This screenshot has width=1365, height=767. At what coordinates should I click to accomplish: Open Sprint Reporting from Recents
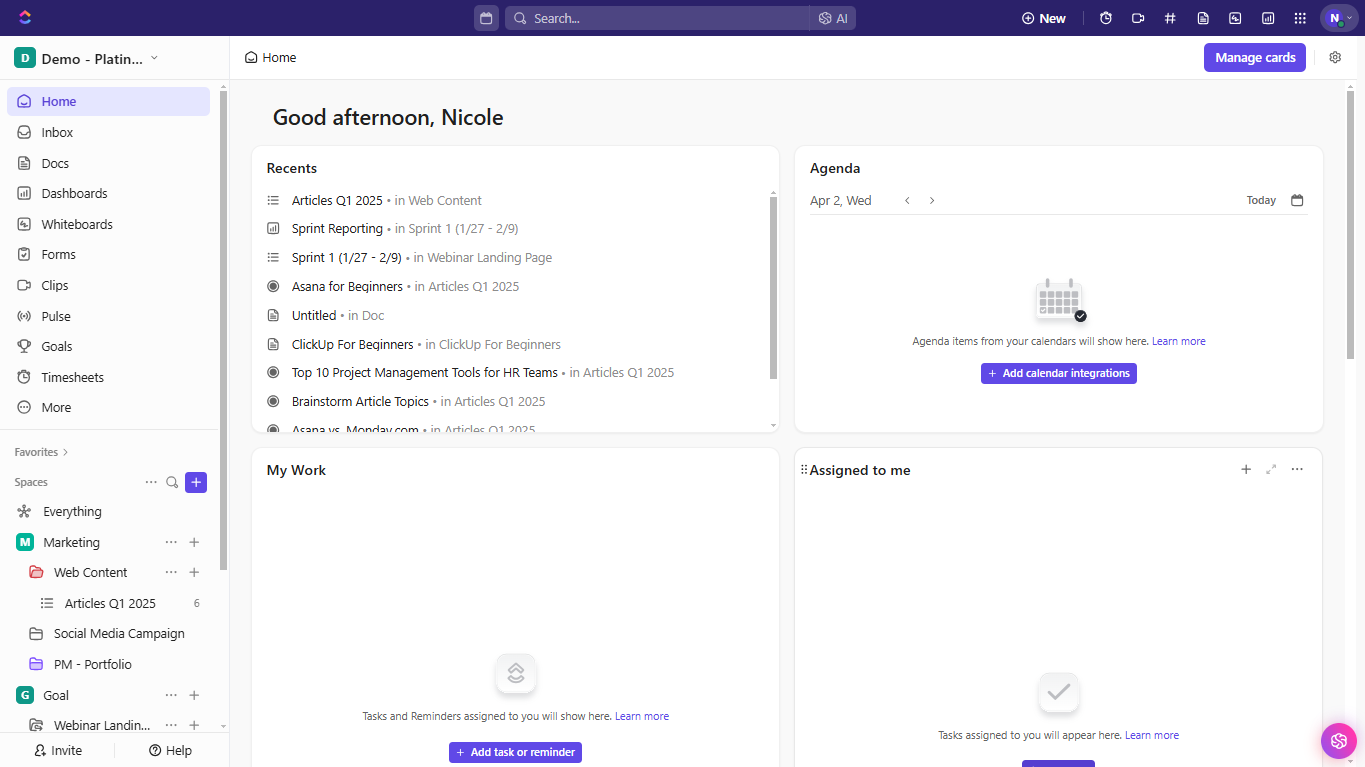tap(337, 229)
